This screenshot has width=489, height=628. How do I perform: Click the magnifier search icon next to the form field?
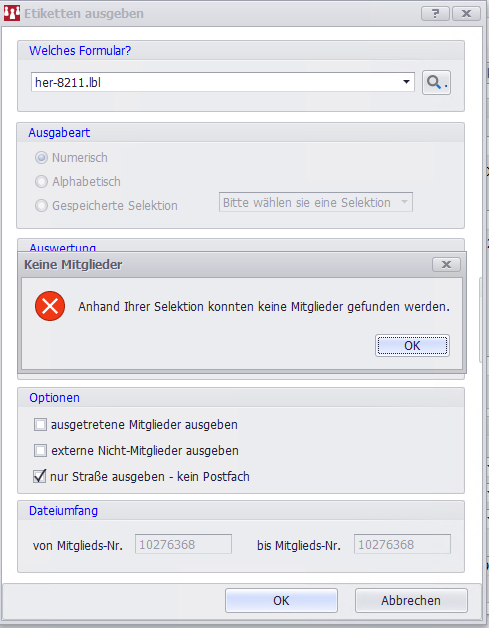click(x=436, y=83)
